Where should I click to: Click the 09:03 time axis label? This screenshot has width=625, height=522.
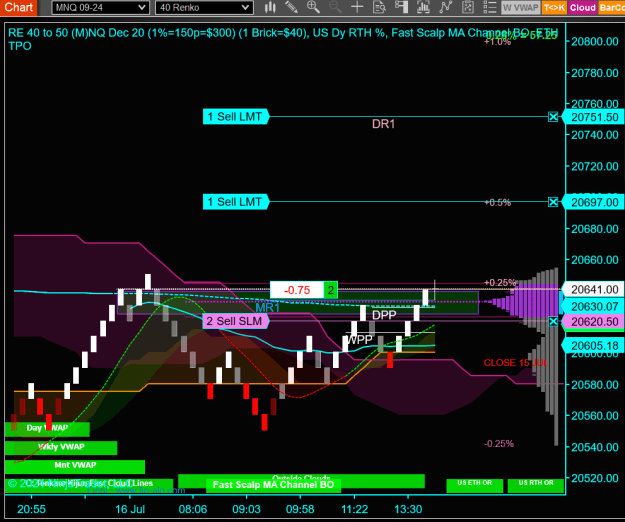247,509
